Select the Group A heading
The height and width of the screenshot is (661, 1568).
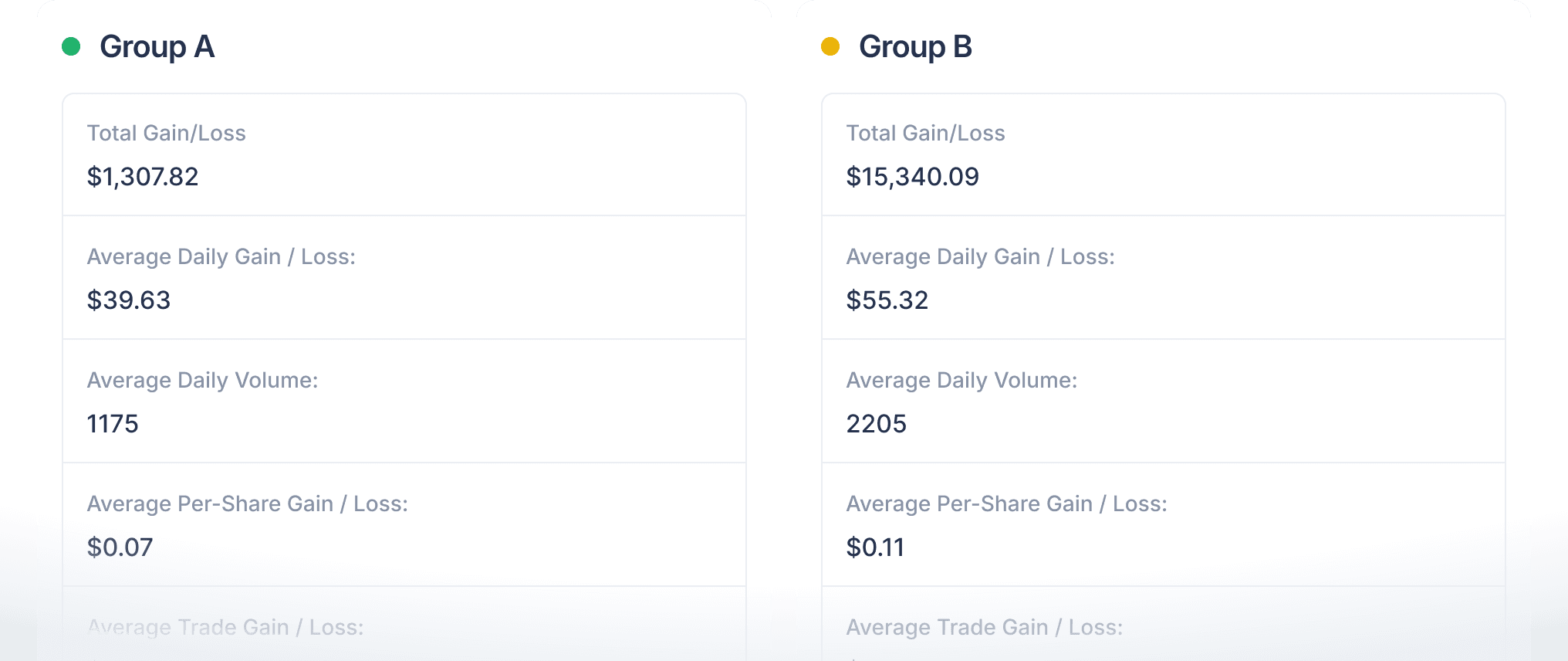pyautogui.click(x=157, y=47)
